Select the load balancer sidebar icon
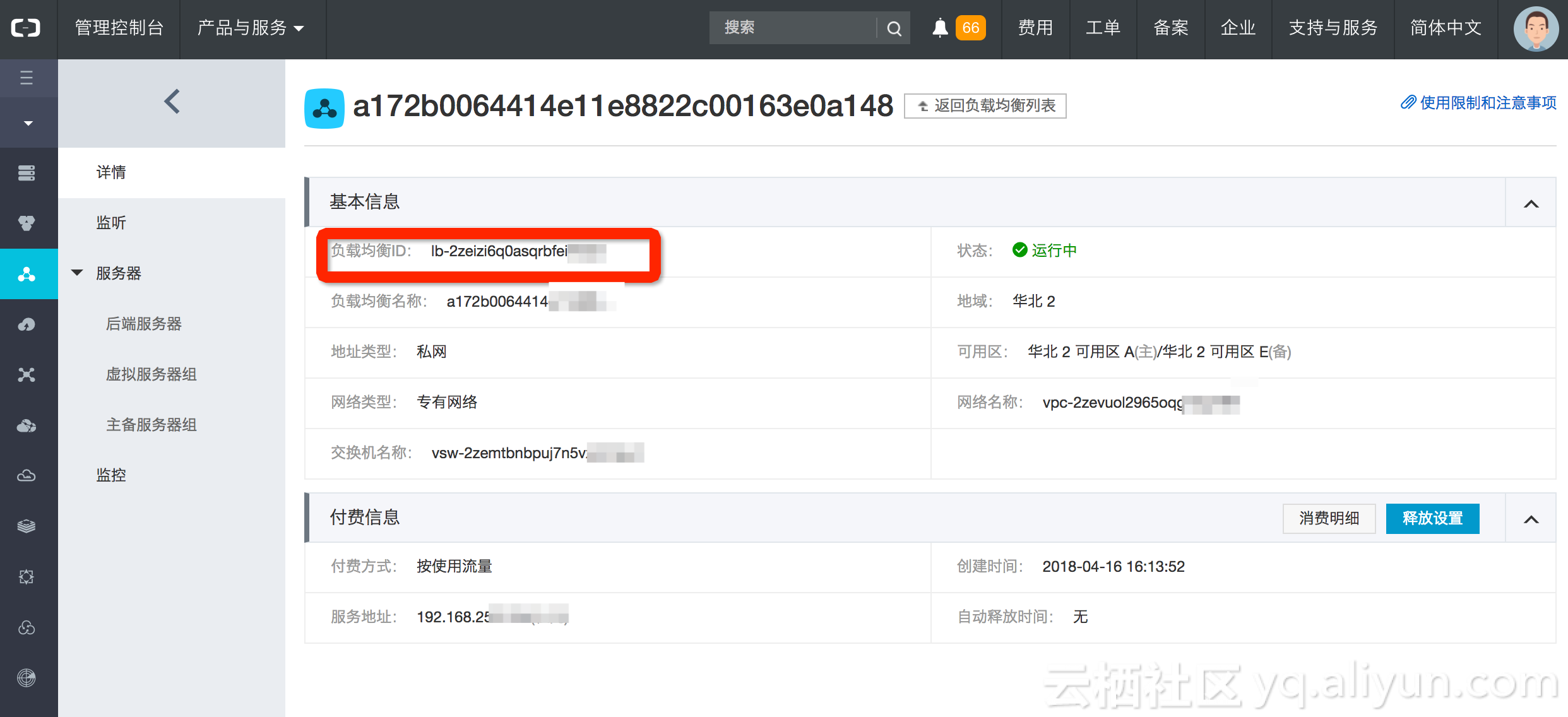The width and height of the screenshot is (1568, 717). 27,274
